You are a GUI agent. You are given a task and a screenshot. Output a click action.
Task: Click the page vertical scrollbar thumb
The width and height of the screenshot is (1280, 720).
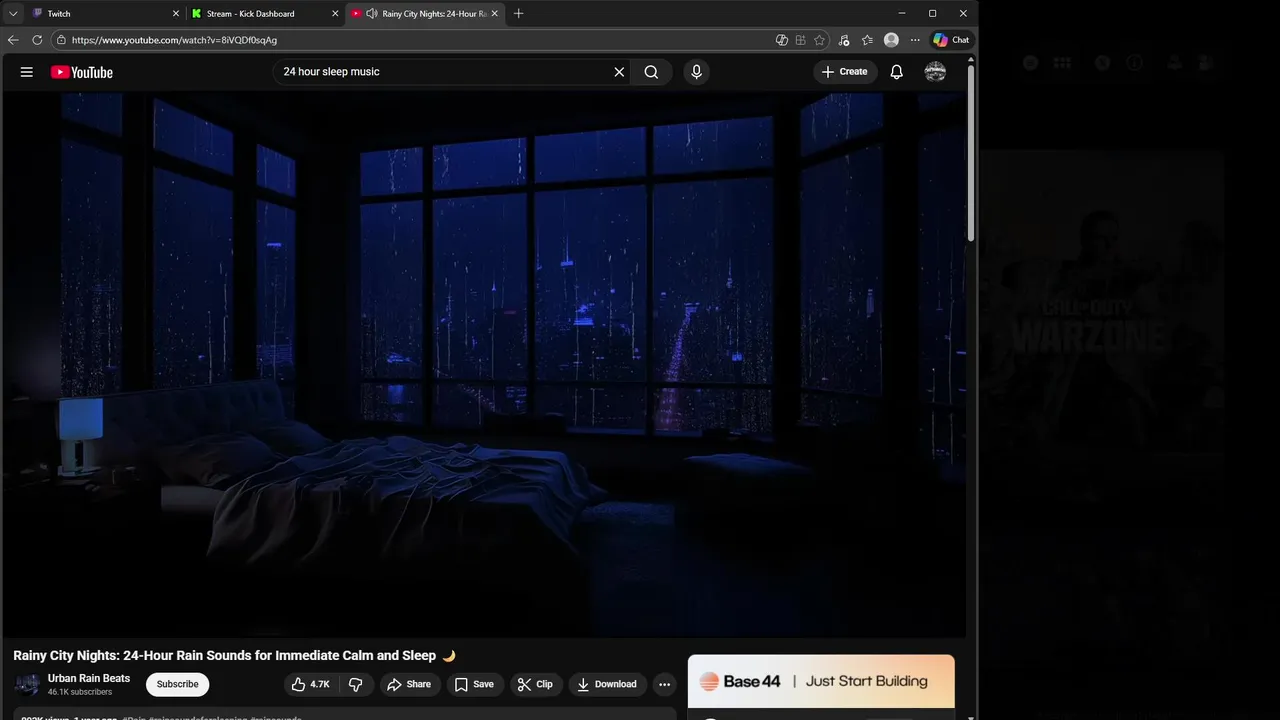970,155
